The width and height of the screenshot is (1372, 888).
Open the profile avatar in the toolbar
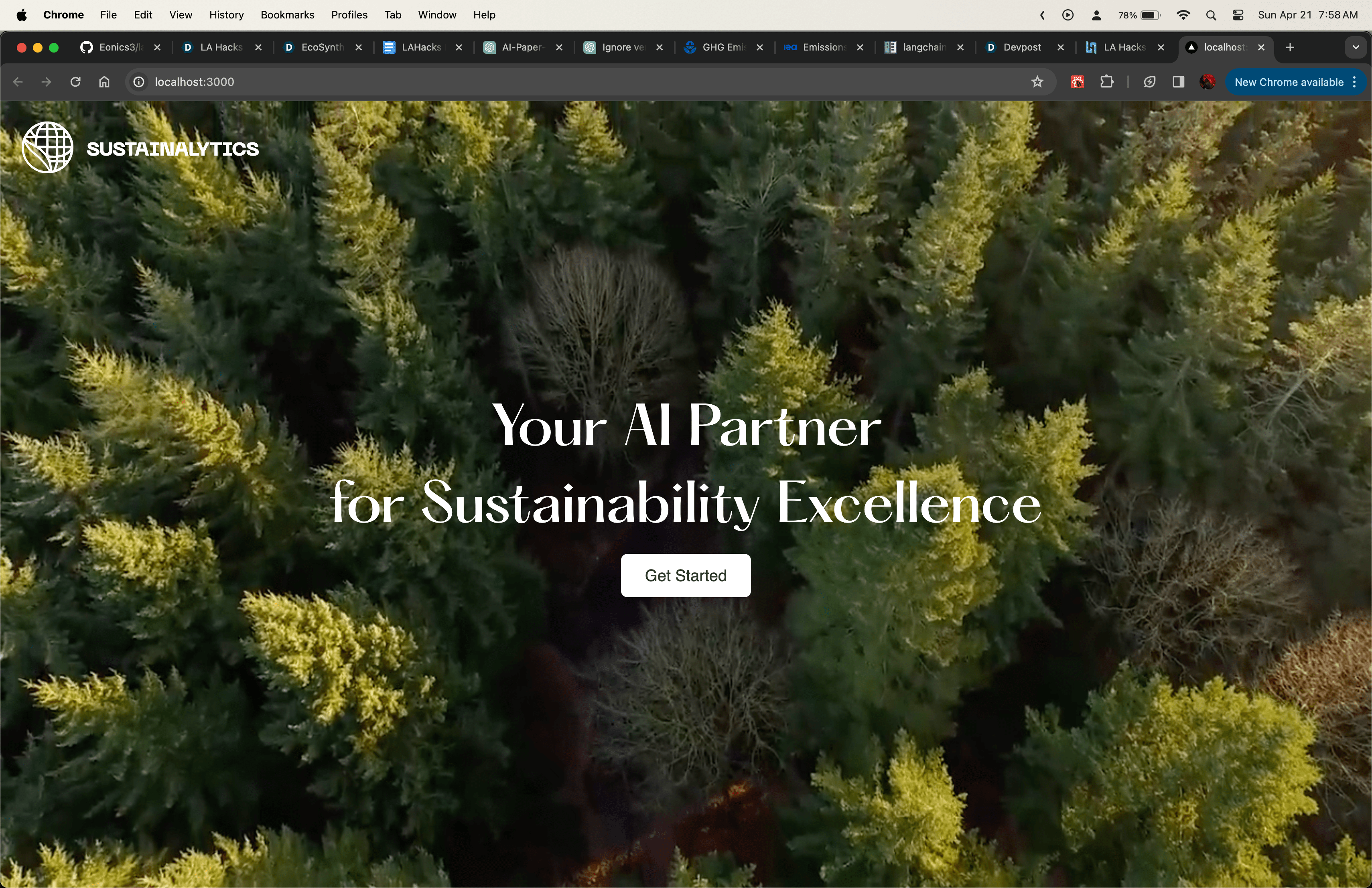(1207, 82)
